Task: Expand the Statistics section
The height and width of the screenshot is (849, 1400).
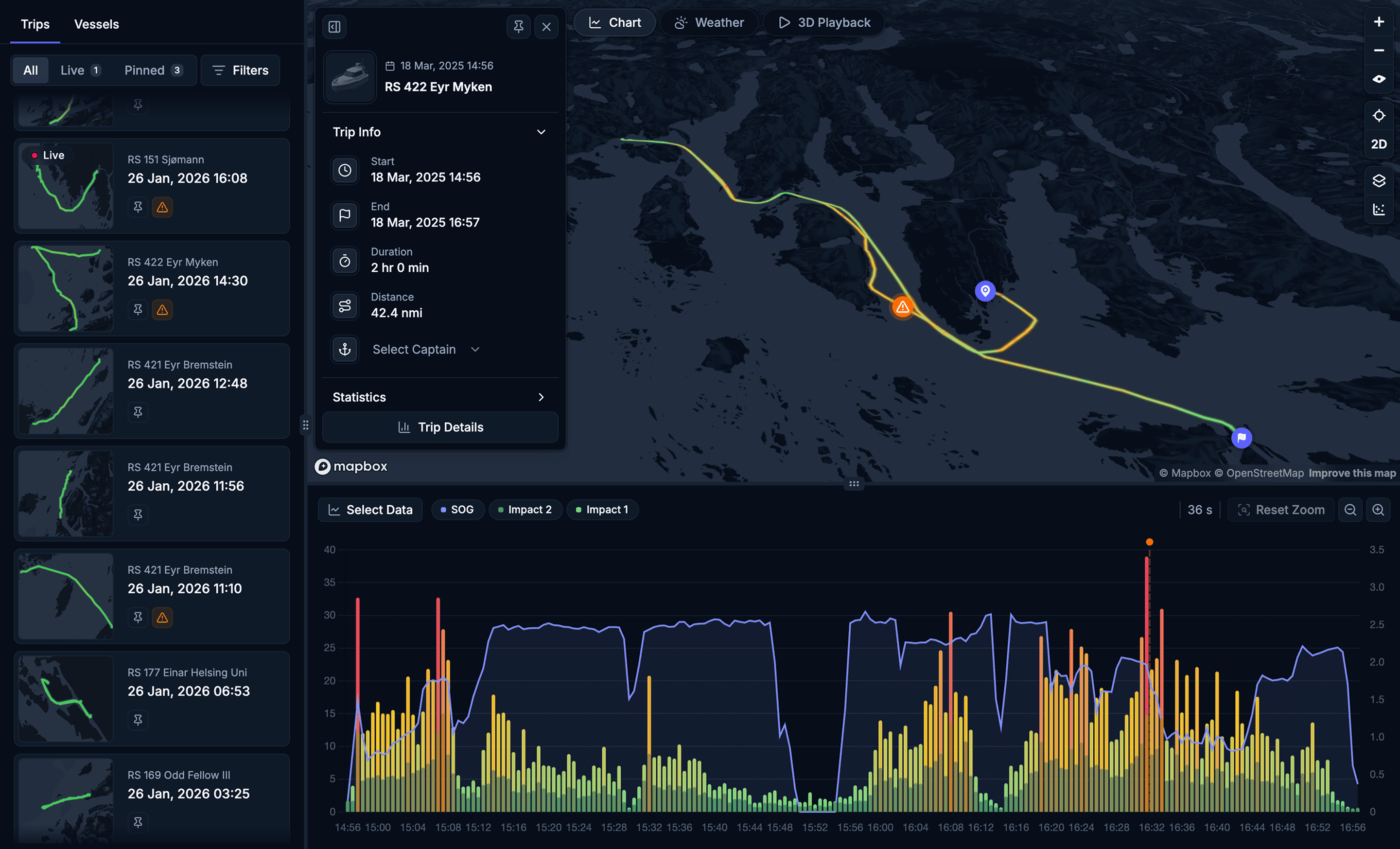Action: 541,397
